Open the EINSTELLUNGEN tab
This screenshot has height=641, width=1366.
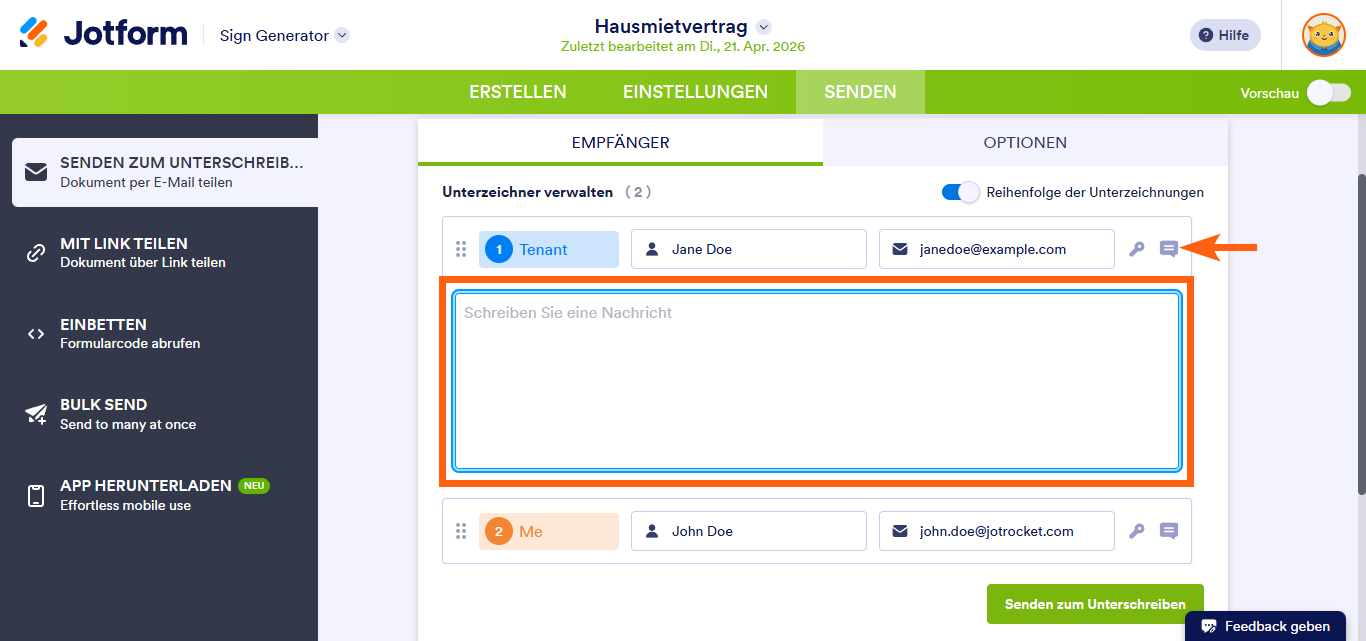point(695,91)
